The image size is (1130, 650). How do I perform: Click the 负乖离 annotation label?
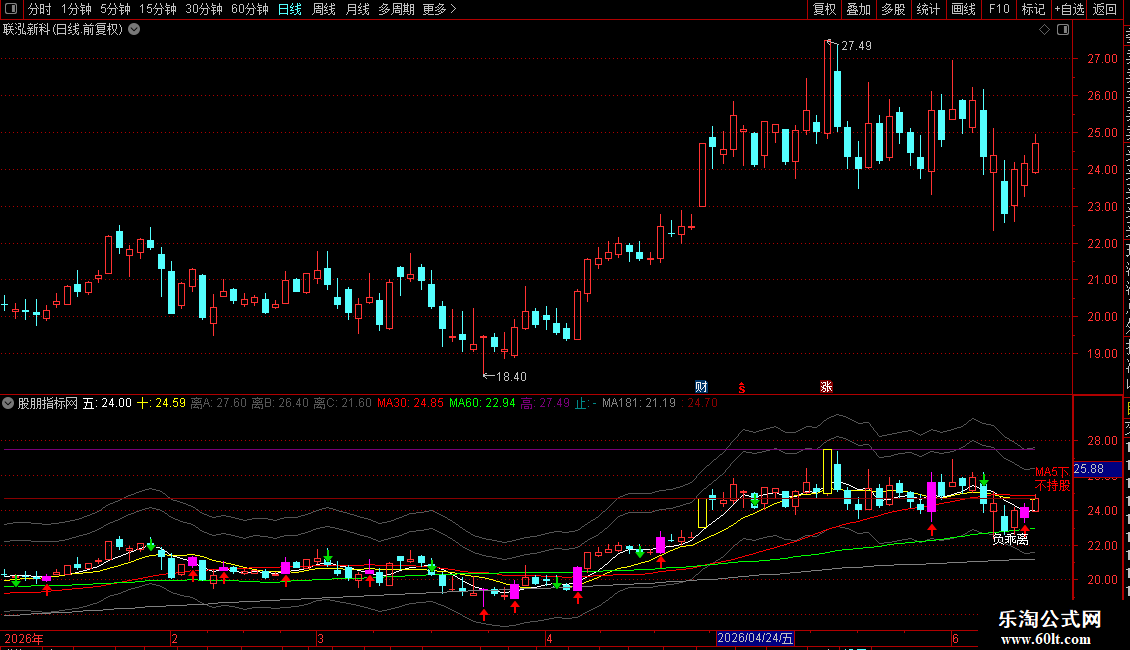[1010, 539]
